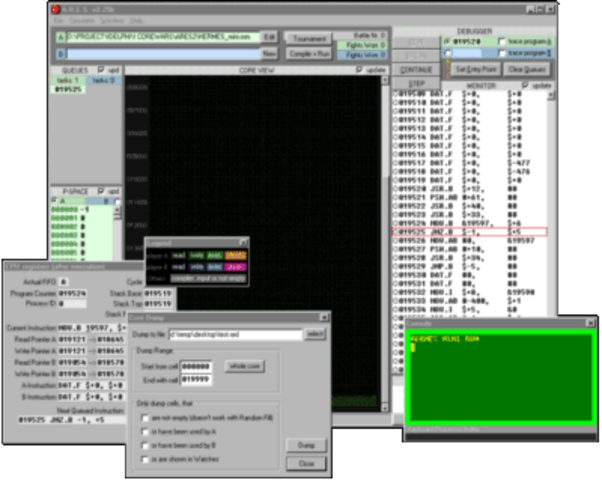Click Next Queued Instruction 019525 JMZ.B field

click(x=71, y=420)
